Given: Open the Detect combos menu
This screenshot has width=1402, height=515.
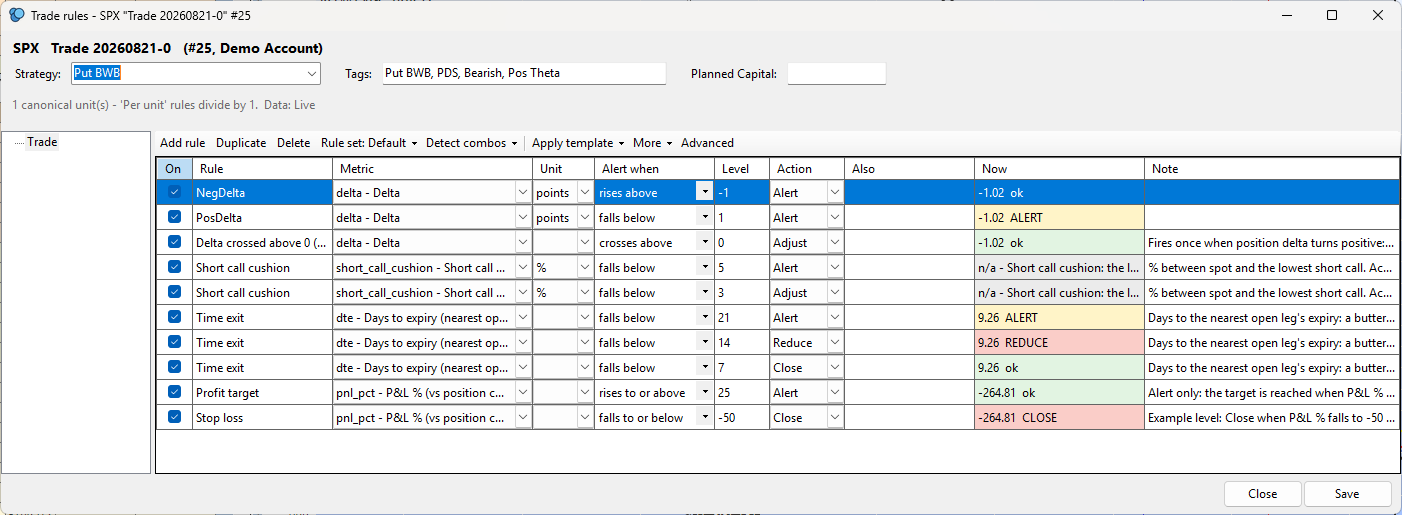Looking at the screenshot, I should point(471,143).
